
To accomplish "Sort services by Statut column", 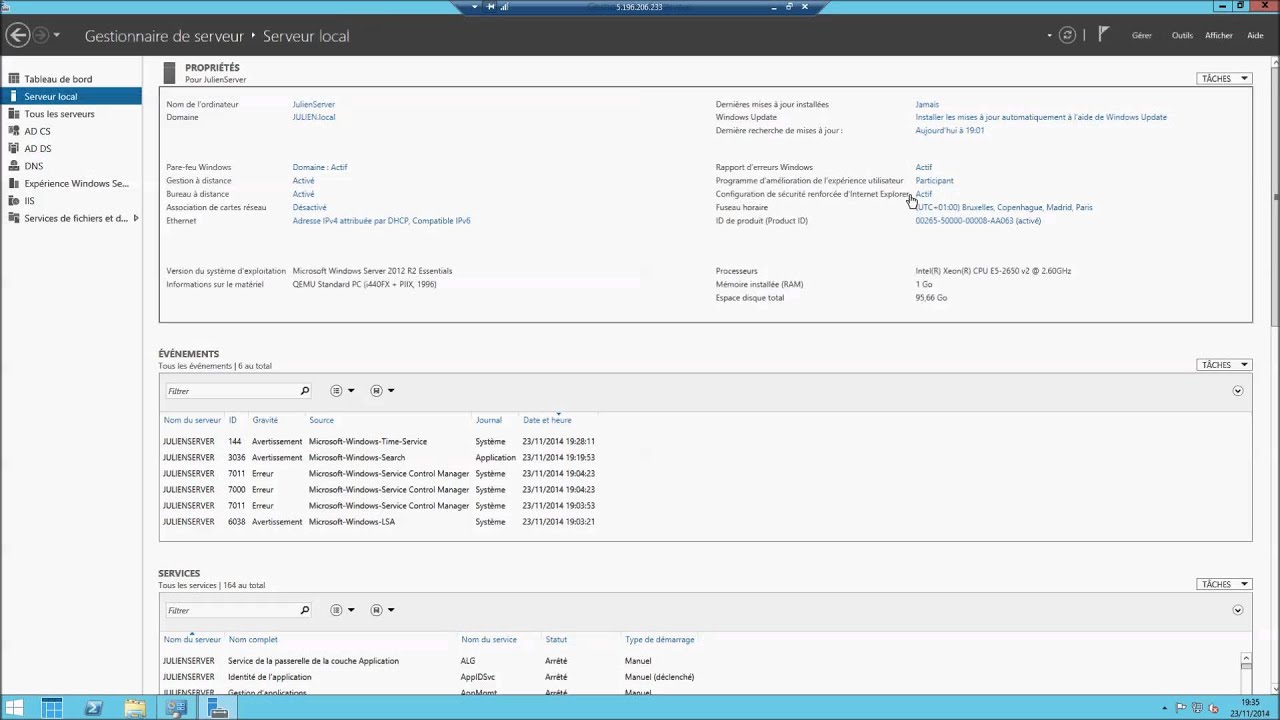I will [x=556, y=639].
